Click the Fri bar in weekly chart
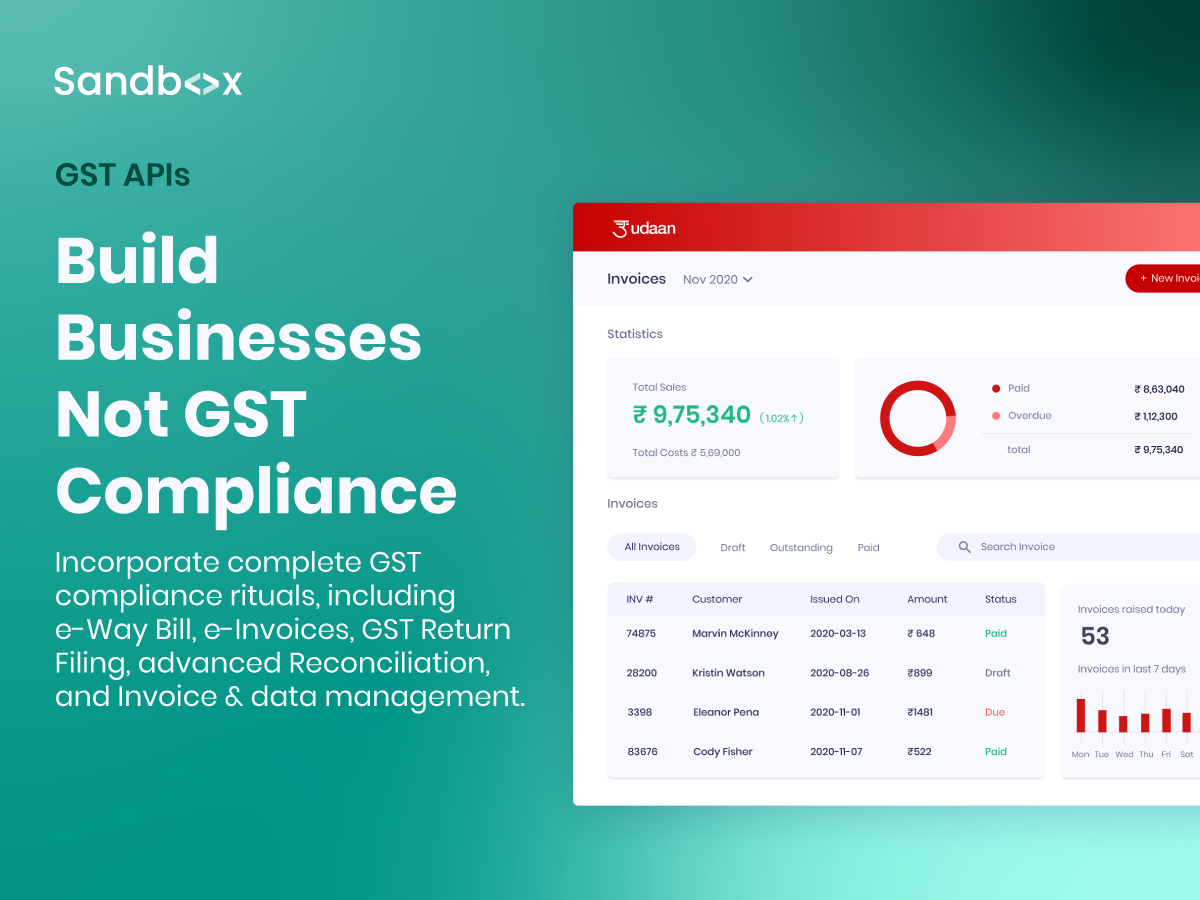 (1166, 720)
